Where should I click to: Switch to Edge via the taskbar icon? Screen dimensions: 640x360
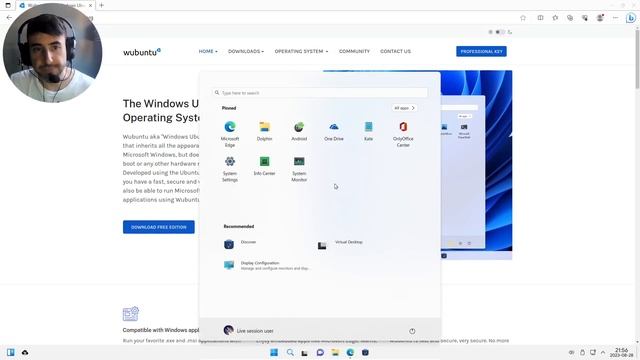tap(350, 352)
